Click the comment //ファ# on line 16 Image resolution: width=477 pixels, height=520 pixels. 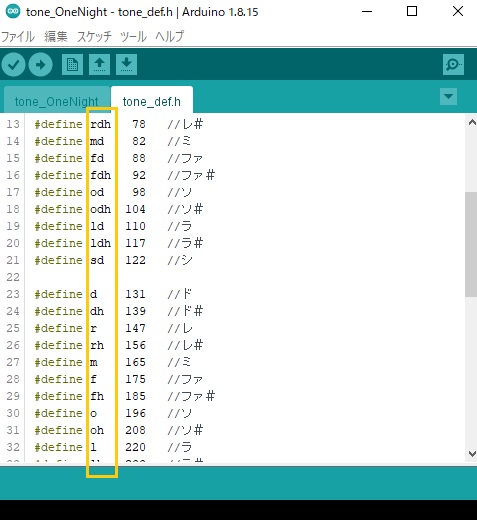[x=191, y=175]
